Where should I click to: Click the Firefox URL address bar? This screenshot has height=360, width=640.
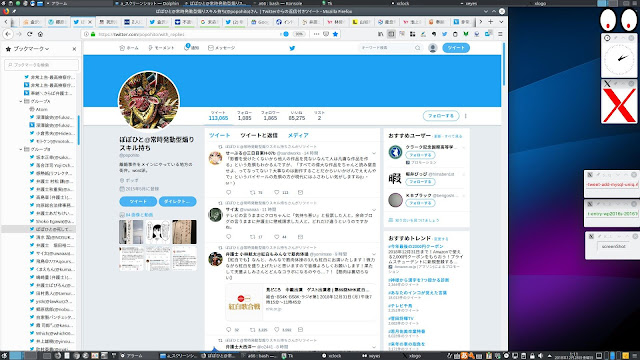click(188, 34)
